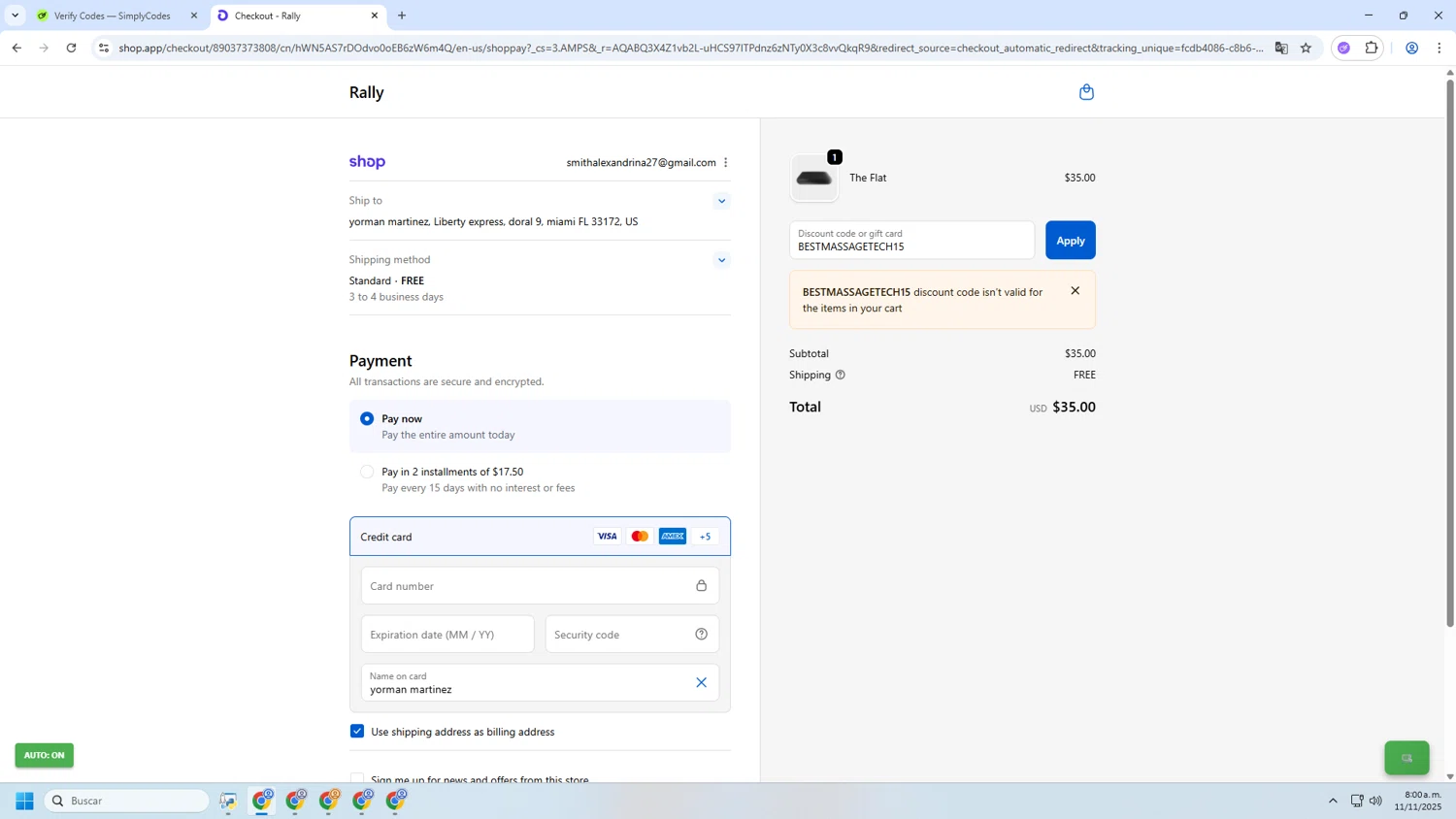Show the +5 additional card brands
Screen dimensions: 1456x819
706,537
